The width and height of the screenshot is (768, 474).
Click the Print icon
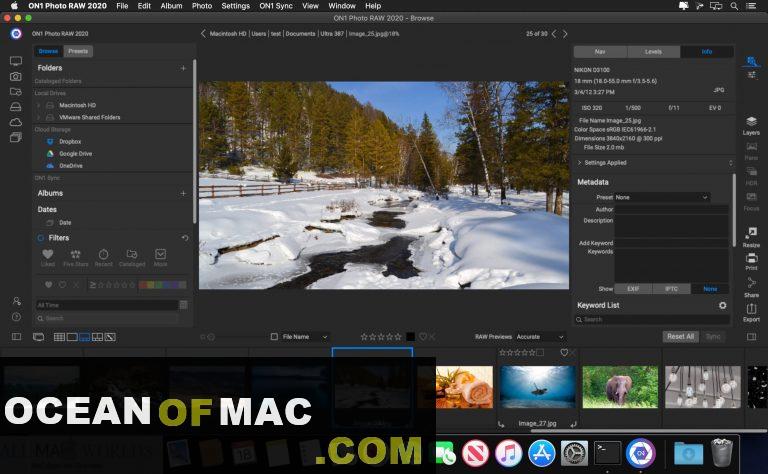click(x=751, y=258)
